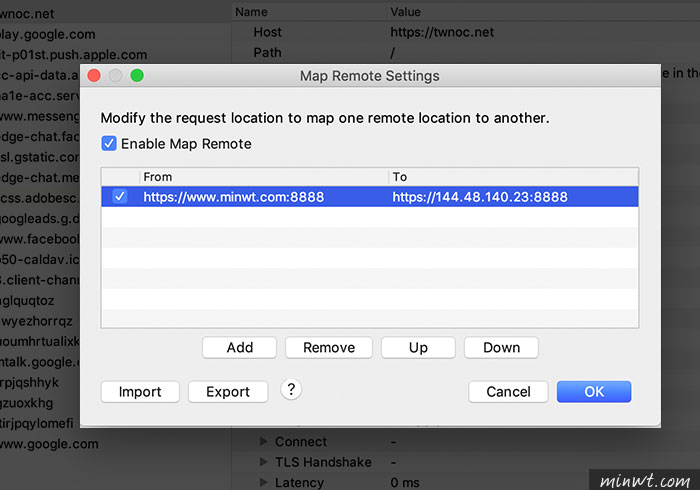Expand the TLS Handshake row in background
The height and width of the screenshot is (490, 700).
coord(263,462)
